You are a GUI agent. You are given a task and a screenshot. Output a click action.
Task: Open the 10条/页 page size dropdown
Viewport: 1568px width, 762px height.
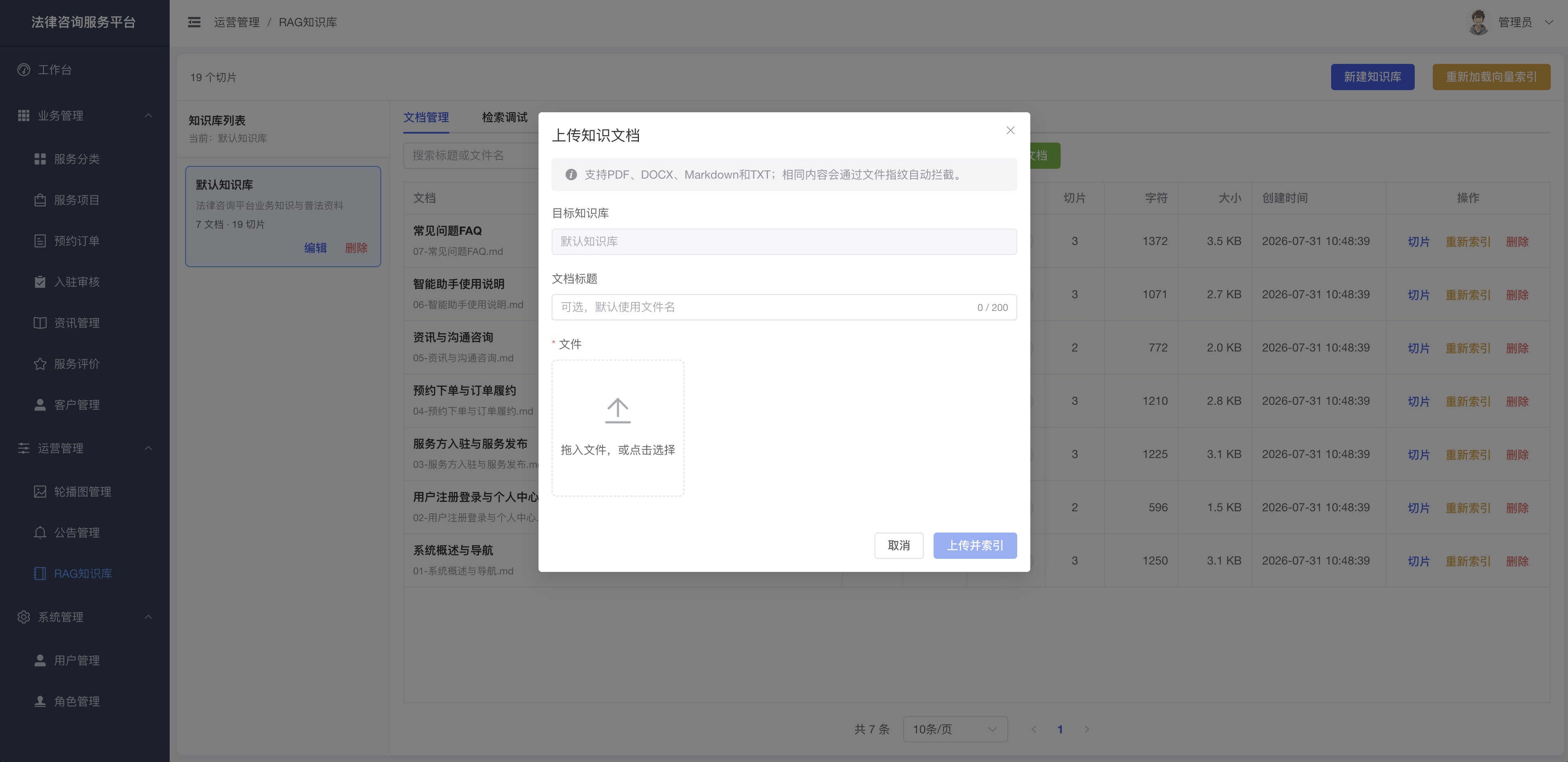(x=955, y=729)
